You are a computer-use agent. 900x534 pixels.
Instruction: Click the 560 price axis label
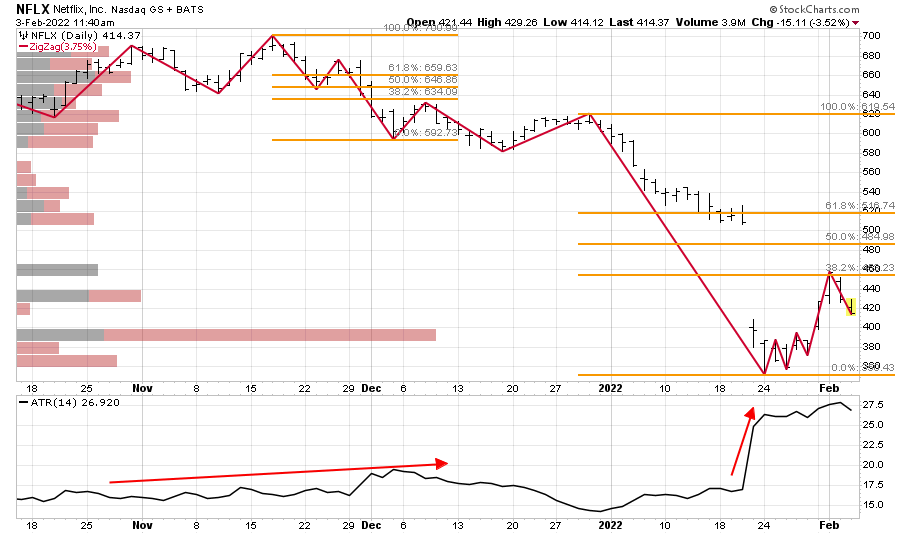tap(871, 172)
